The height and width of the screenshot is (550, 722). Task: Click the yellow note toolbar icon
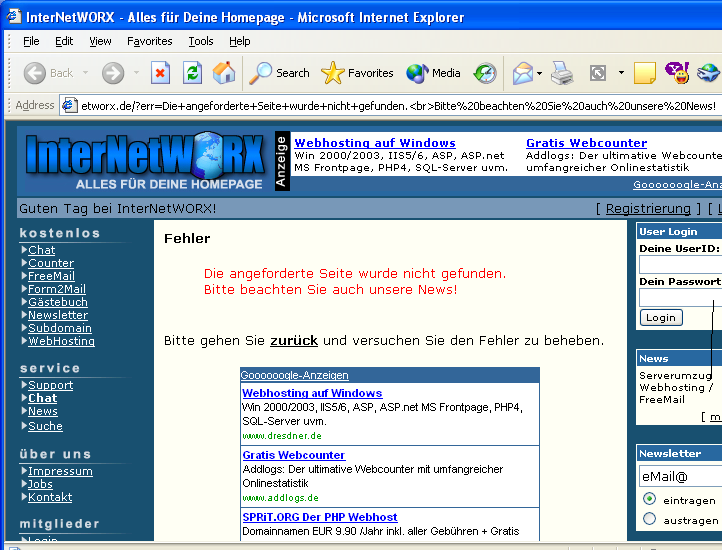point(645,73)
